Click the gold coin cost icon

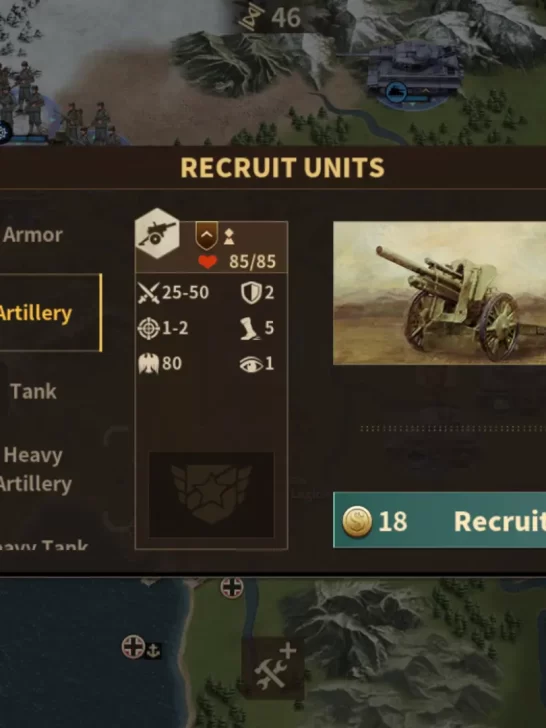coord(357,521)
